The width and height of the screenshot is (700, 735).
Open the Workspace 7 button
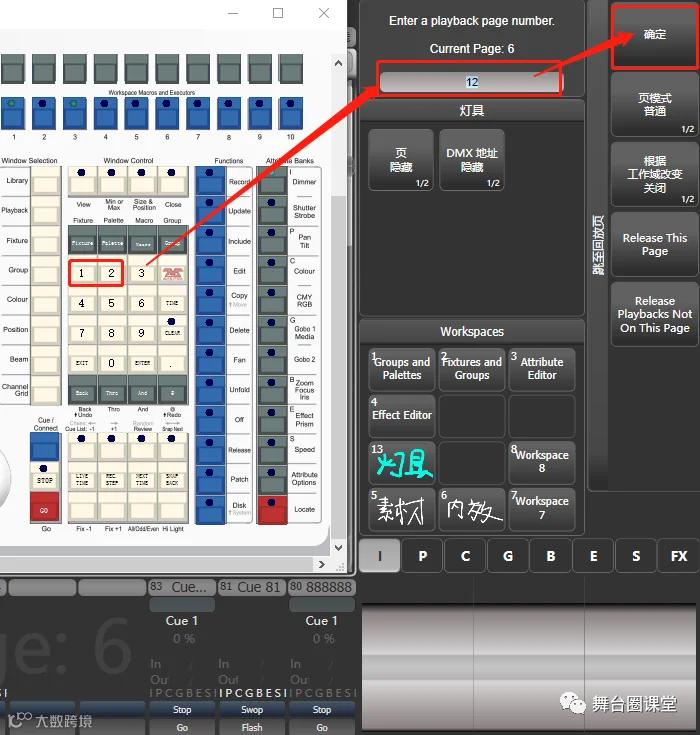542,509
